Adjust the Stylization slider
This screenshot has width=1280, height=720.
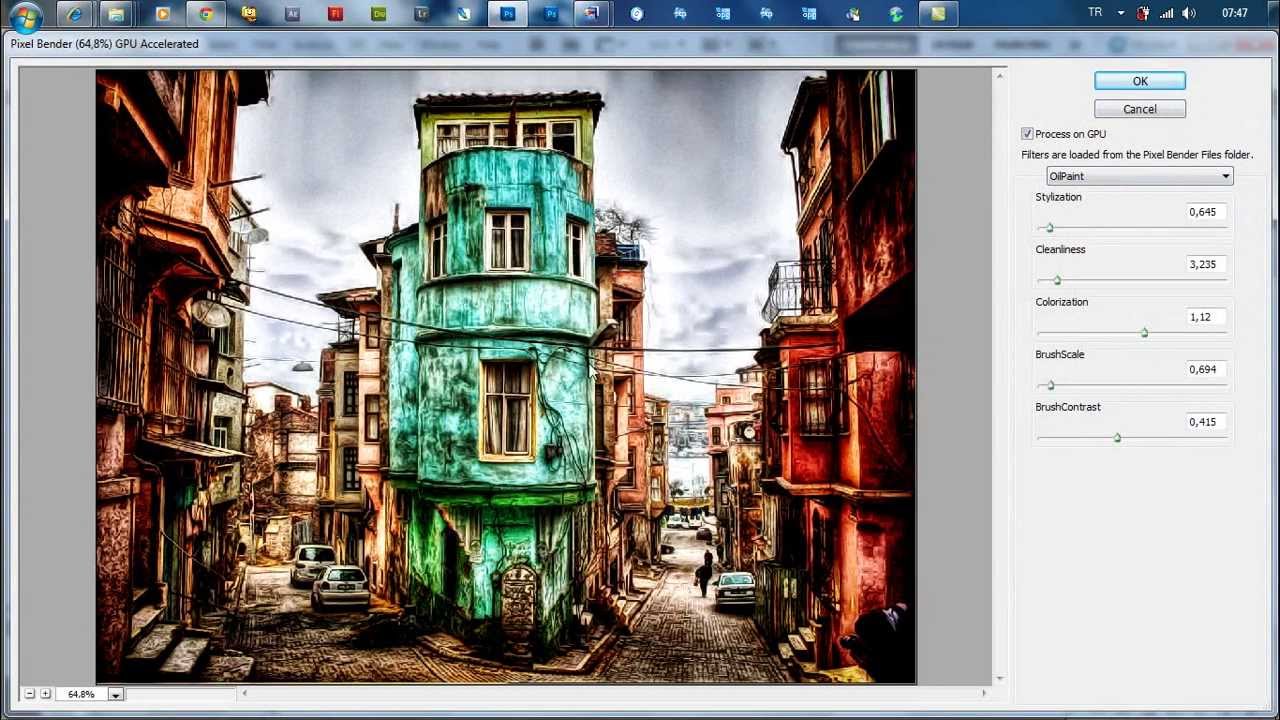[x=1049, y=228]
